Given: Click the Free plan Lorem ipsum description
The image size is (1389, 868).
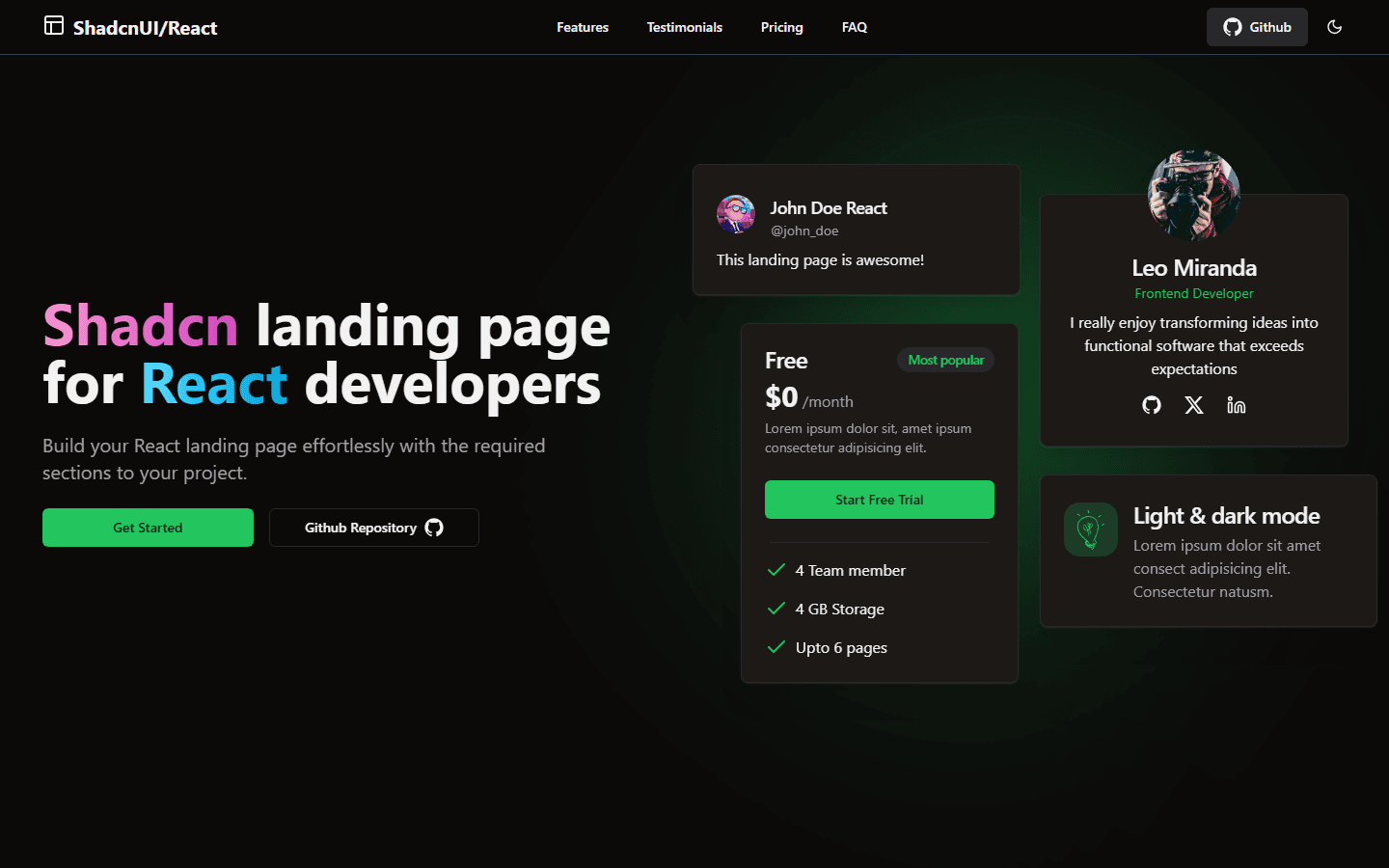Looking at the screenshot, I should point(868,438).
